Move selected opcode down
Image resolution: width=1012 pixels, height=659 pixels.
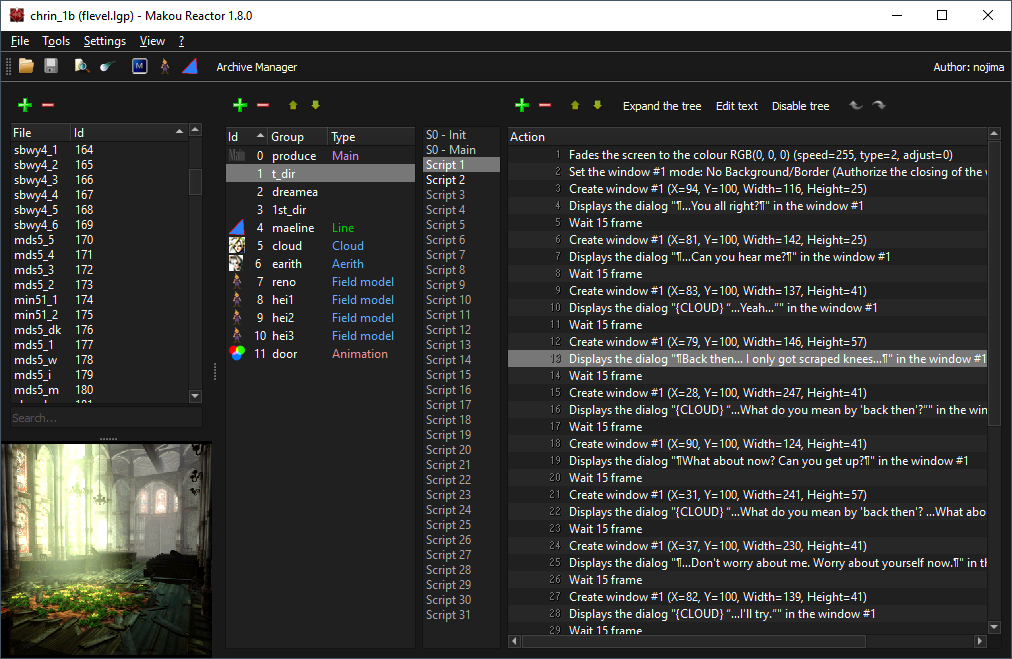(598, 105)
